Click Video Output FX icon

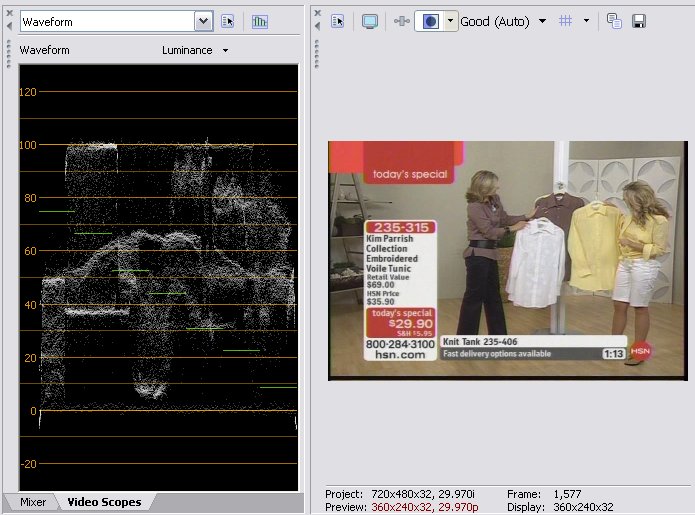(402, 21)
